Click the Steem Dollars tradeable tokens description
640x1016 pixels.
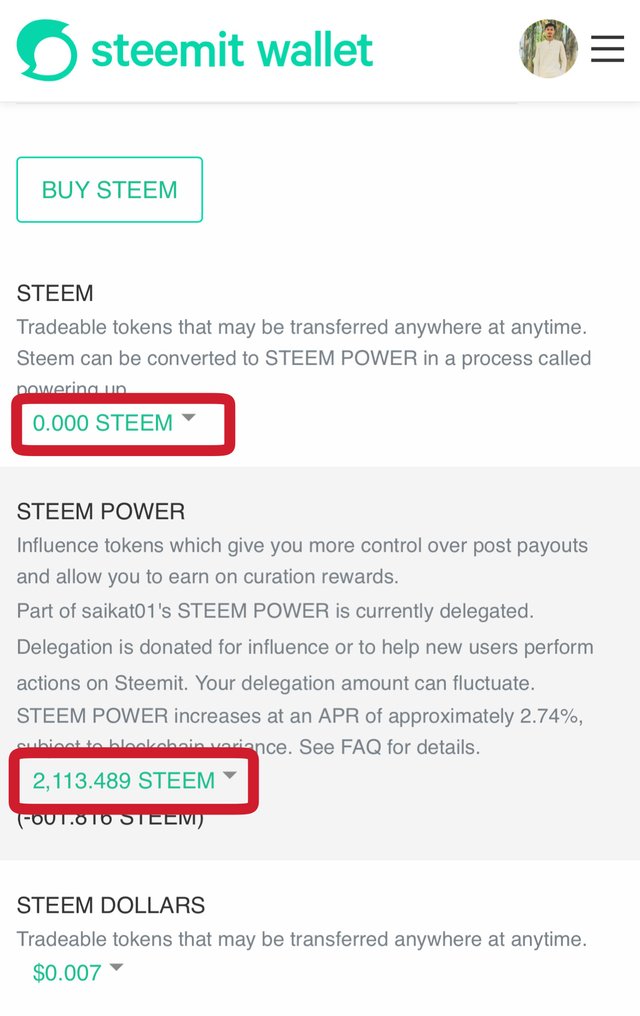point(301,939)
